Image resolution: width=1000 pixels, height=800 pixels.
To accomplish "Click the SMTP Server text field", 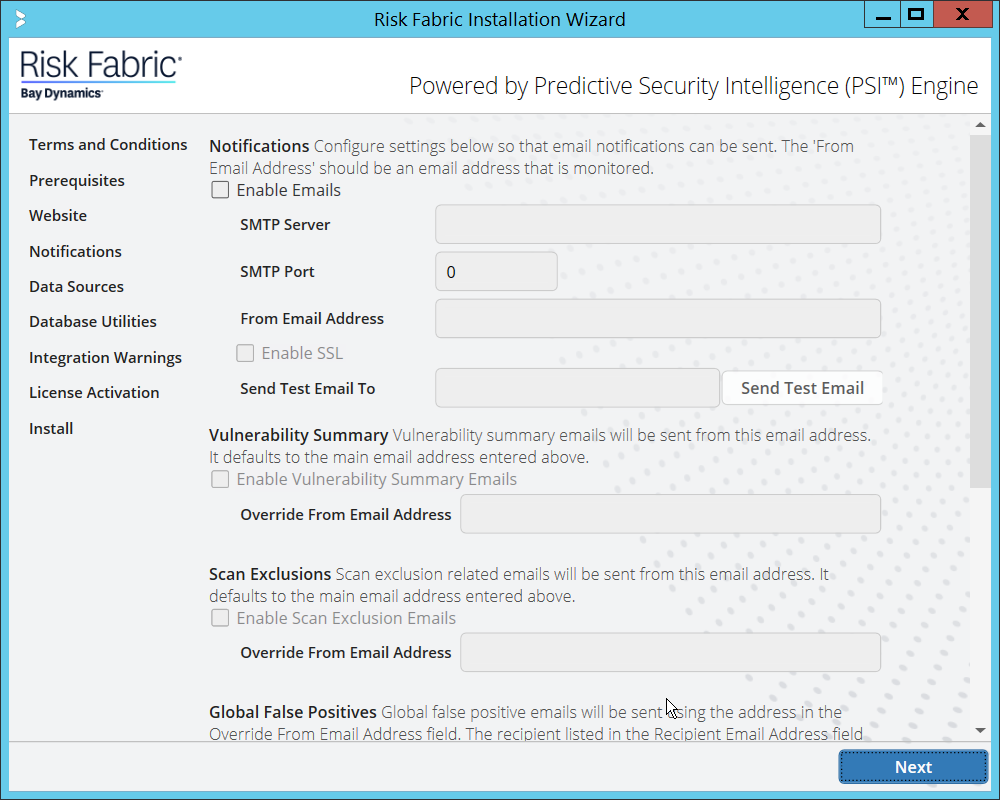I will pyautogui.click(x=657, y=225).
